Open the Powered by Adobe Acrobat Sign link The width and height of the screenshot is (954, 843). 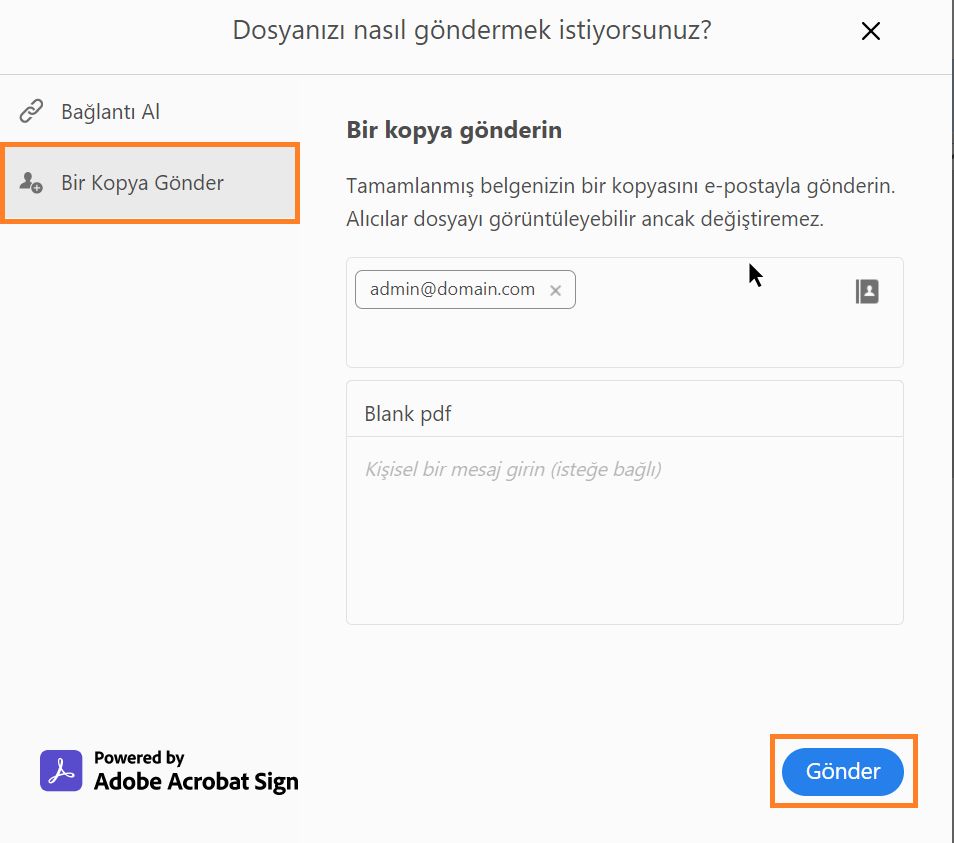tap(168, 770)
